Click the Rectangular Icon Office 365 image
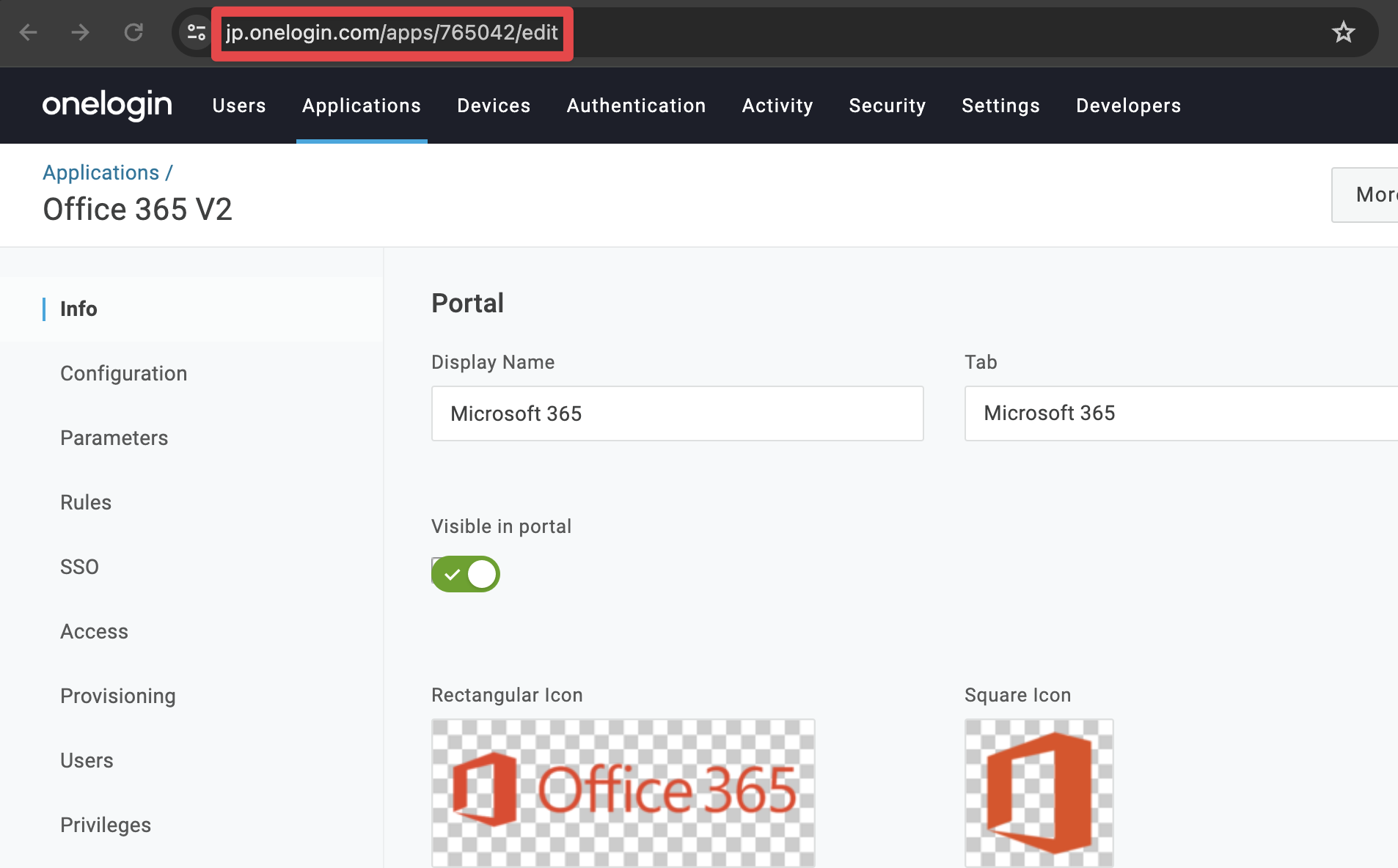 (623, 793)
